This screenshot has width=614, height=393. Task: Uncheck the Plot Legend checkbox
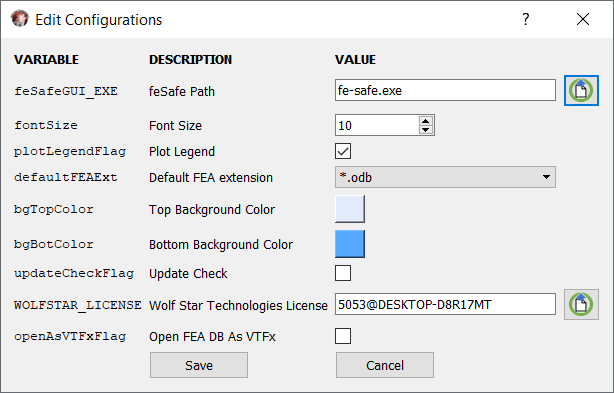(343, 151)
